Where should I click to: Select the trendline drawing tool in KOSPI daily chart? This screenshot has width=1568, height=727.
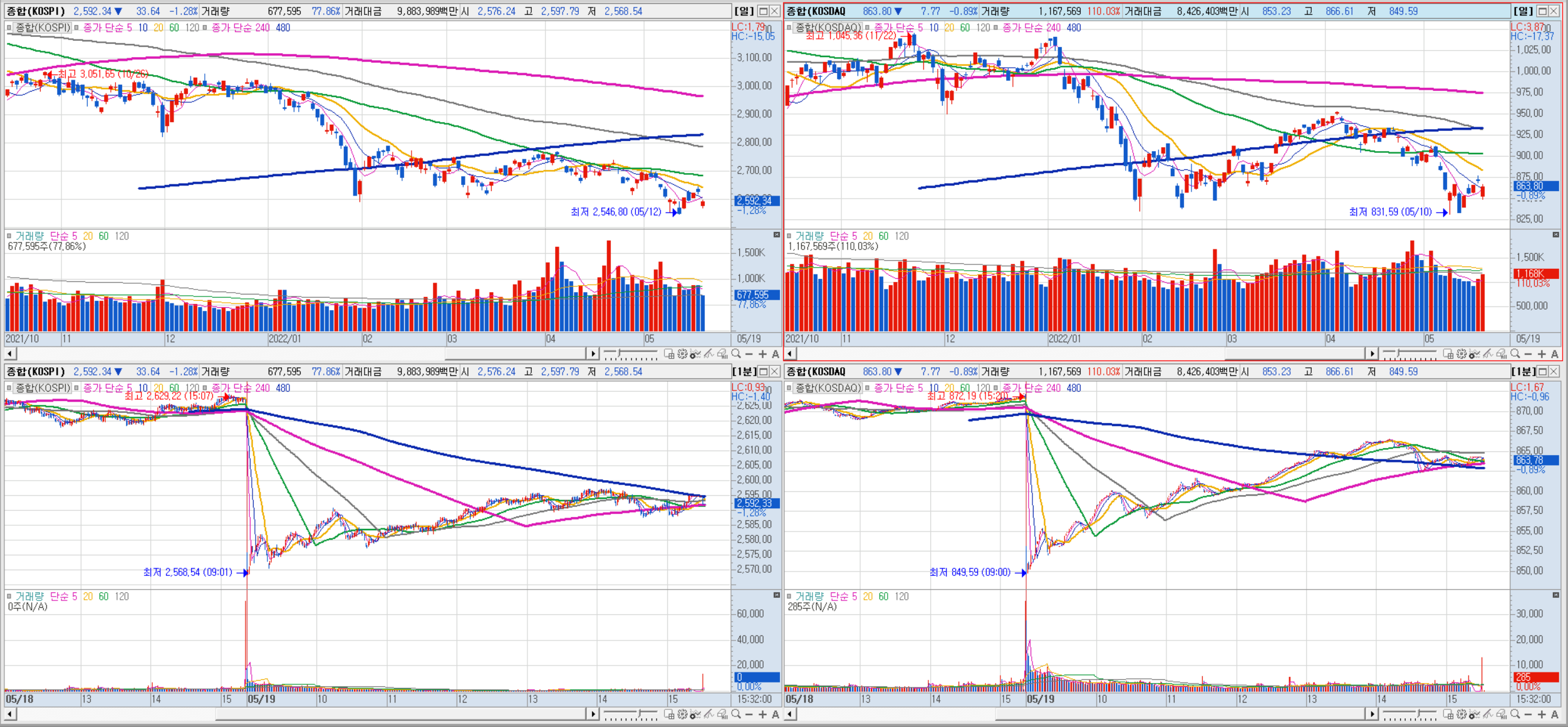coord(709,354)
